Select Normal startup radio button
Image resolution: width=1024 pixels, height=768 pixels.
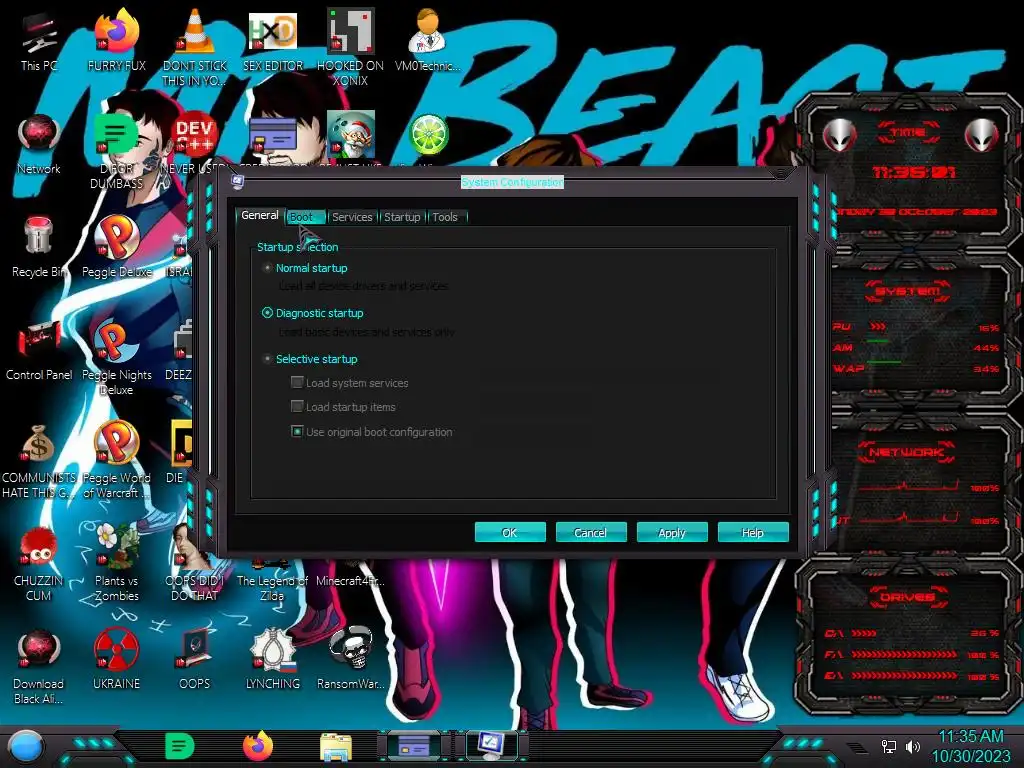[x=267, y=268]
